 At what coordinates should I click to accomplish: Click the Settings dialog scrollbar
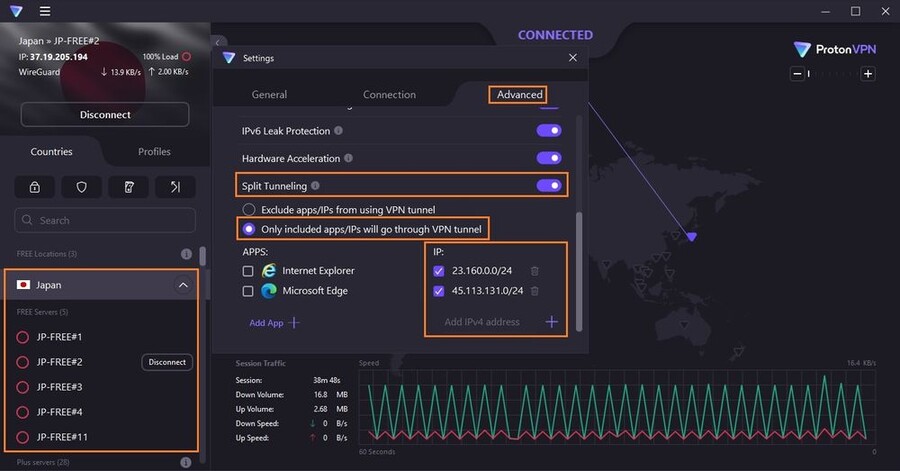[579, 271]
